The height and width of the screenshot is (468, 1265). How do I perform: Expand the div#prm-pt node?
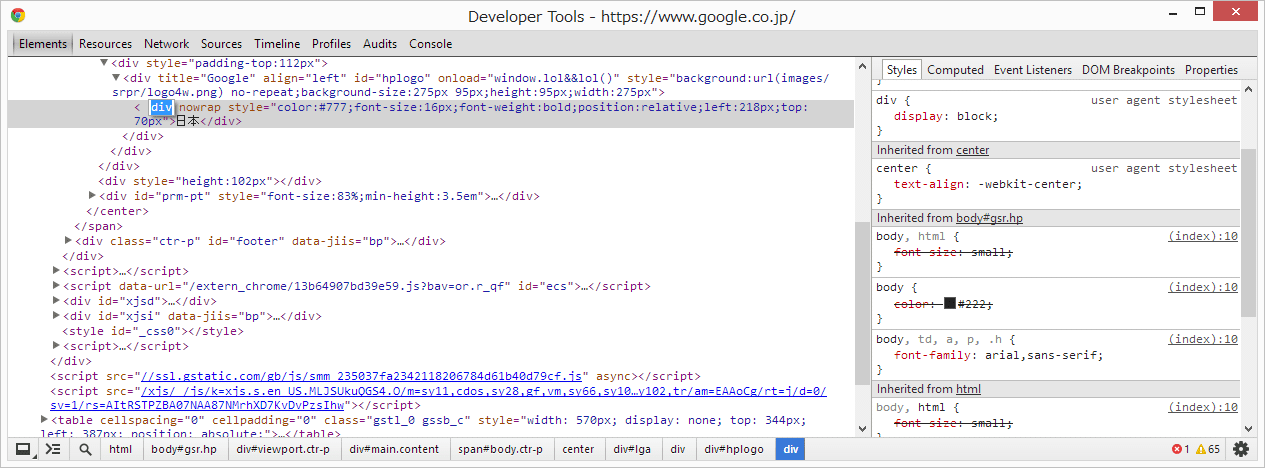point(93,197)
